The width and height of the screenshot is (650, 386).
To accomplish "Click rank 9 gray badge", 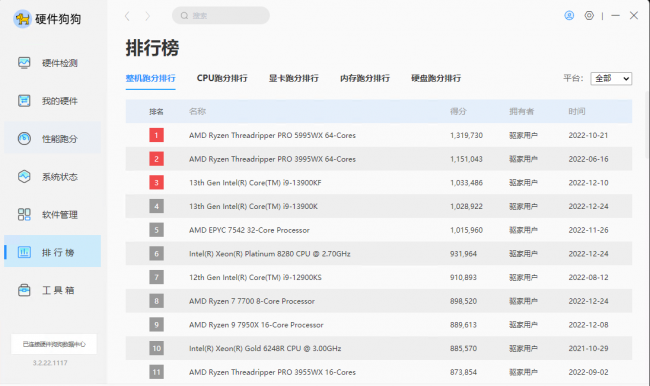I will click(x=156, y=325).
